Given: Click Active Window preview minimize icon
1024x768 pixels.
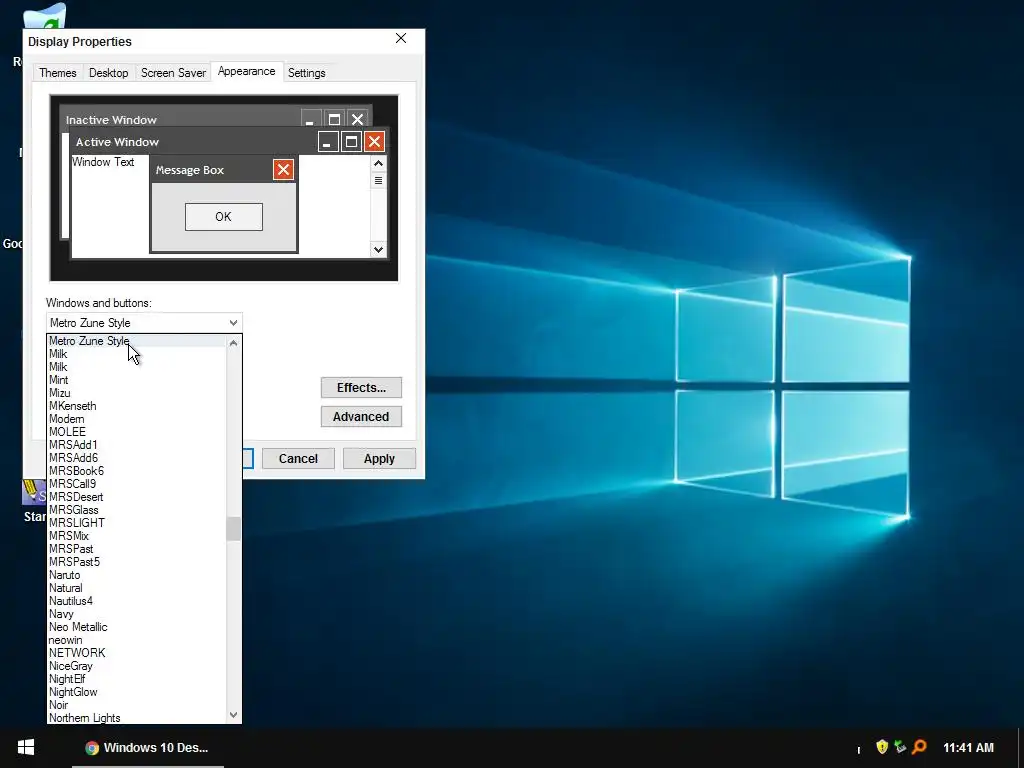Looking at the screenshot, I should pos(328,142).
